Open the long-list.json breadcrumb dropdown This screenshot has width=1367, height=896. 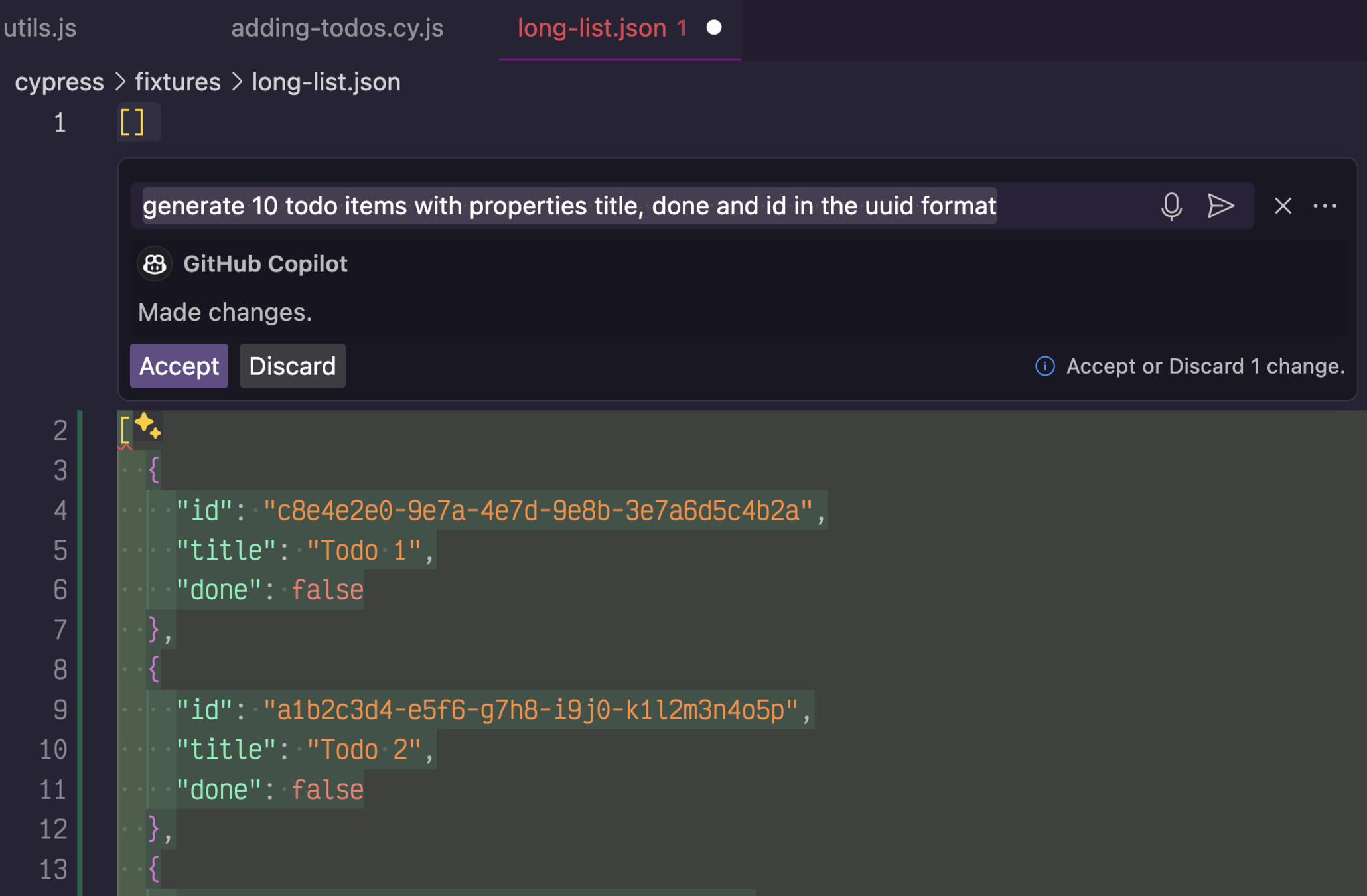tap(326, 82)
